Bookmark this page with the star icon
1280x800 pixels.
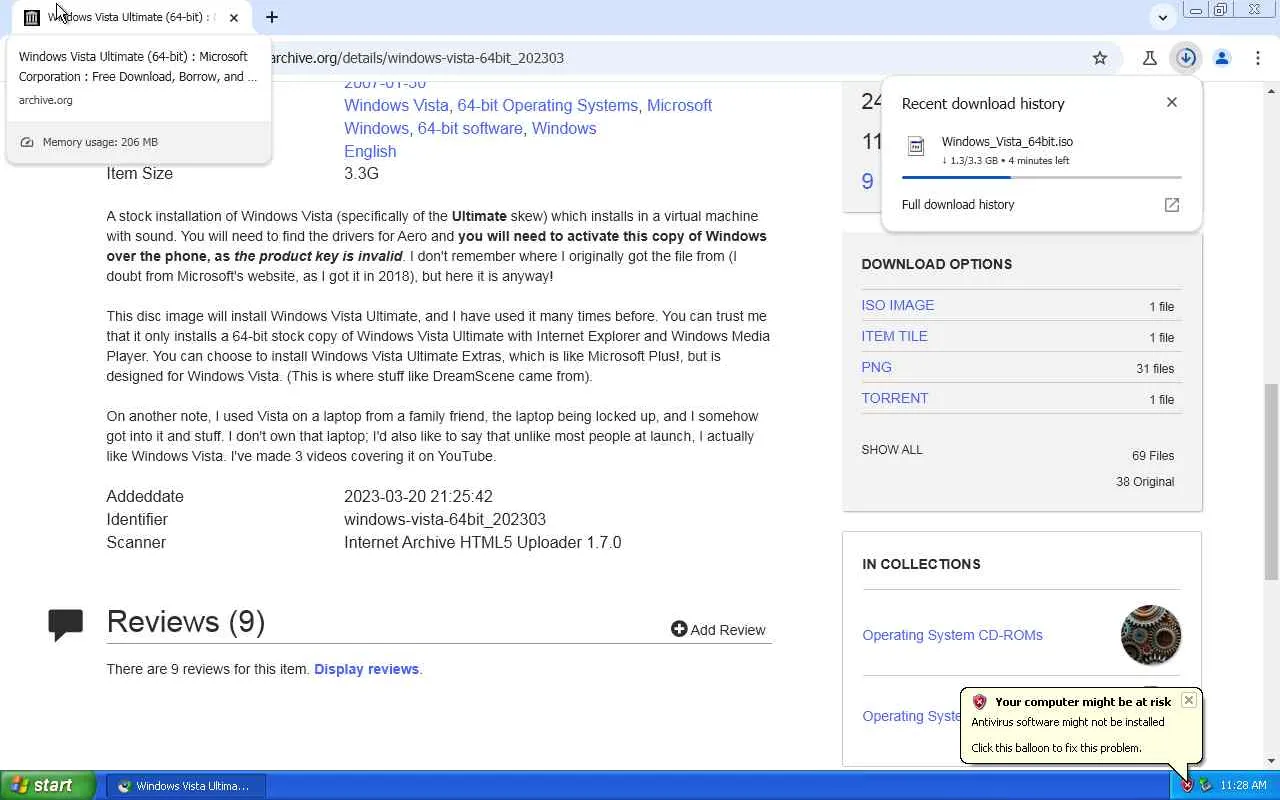[1100, 58]
